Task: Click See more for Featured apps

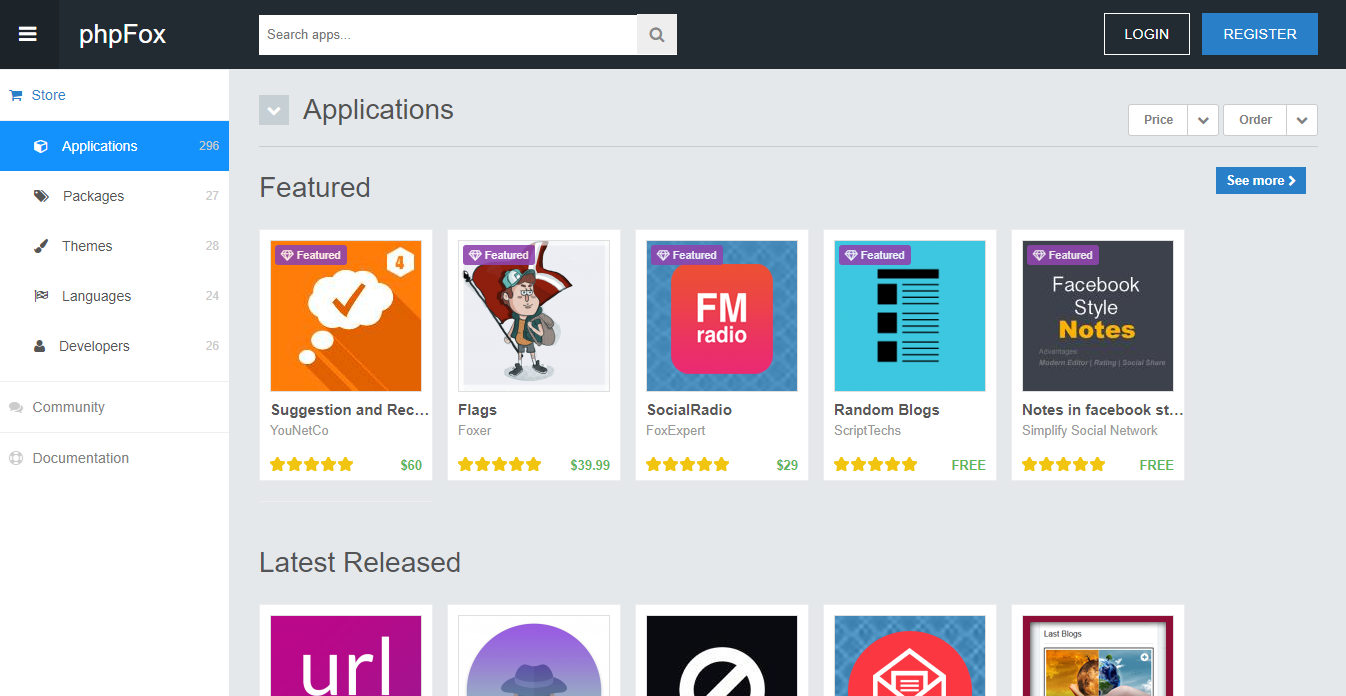Action: click(x=1260, y=181)
